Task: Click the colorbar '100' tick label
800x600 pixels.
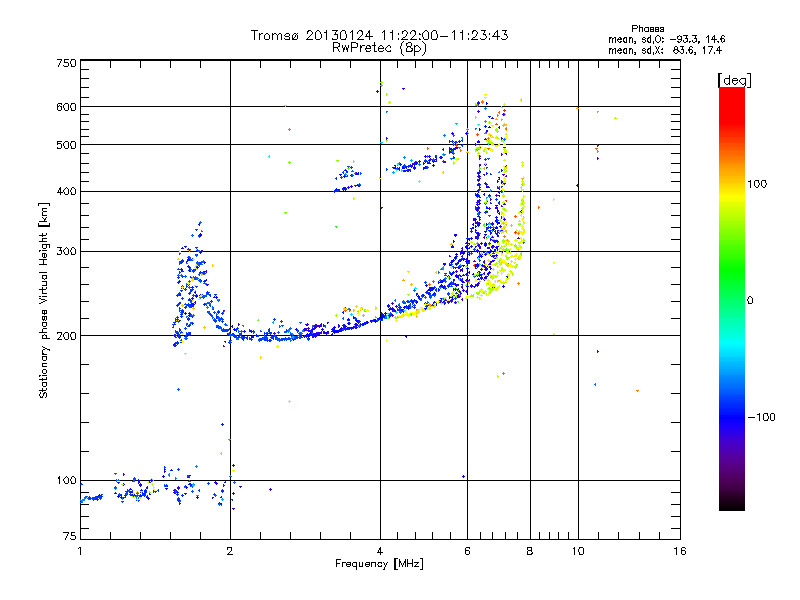Action: pyautogui.click(x=757, y=184)
